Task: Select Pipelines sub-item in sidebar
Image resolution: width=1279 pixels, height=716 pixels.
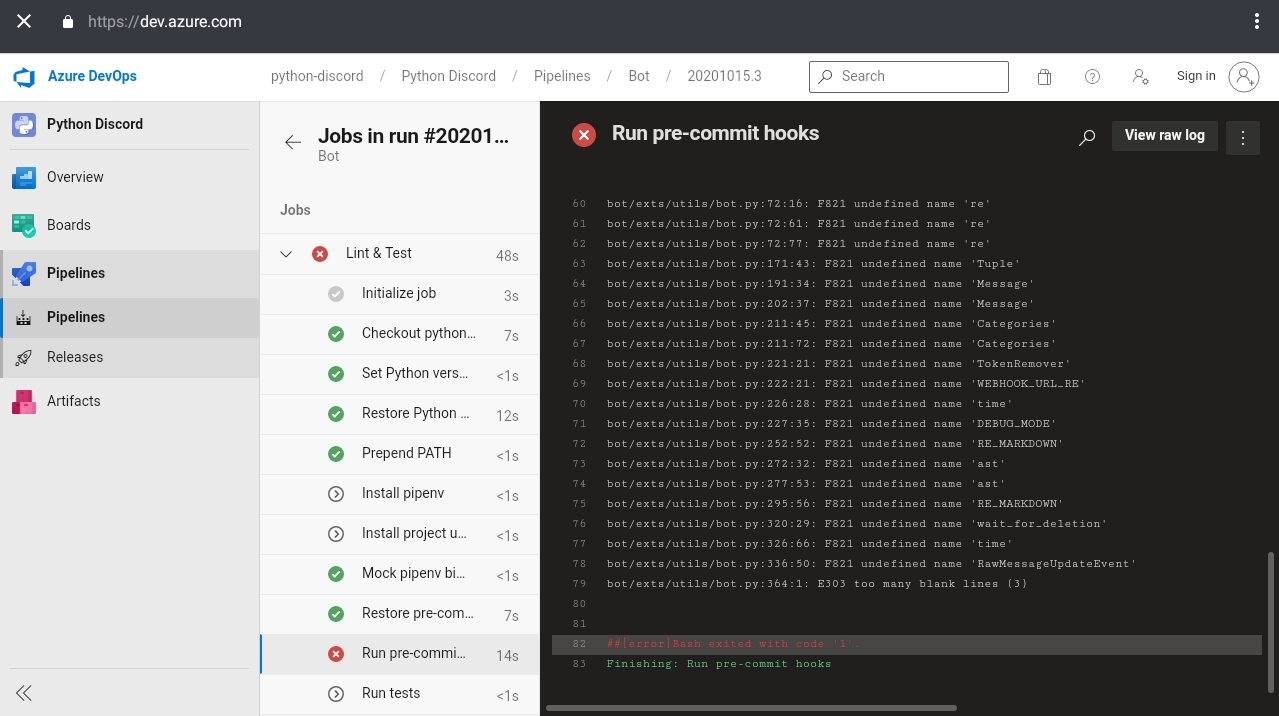Action: 130,317
